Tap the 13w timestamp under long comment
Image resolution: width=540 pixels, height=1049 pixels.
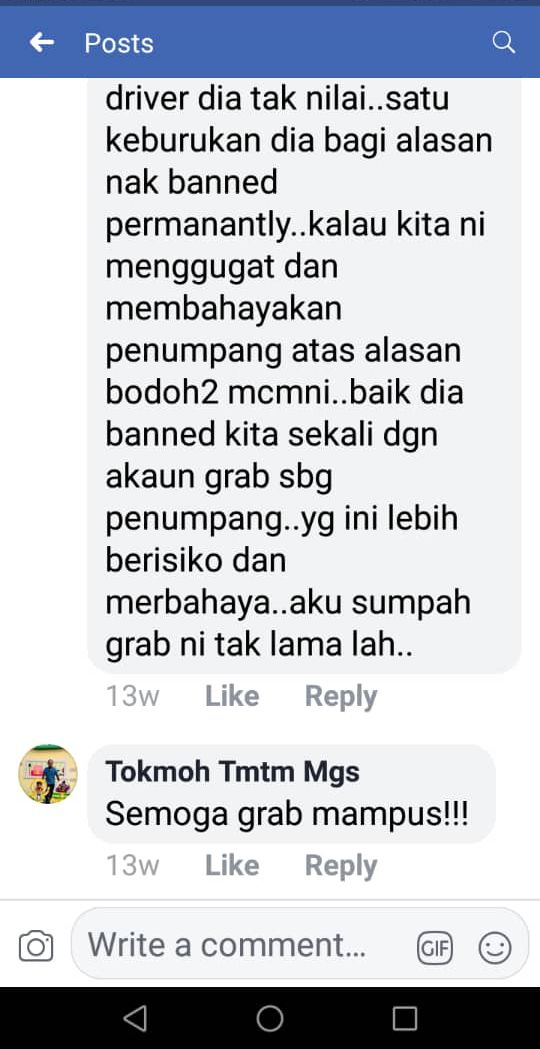point(132,696)
